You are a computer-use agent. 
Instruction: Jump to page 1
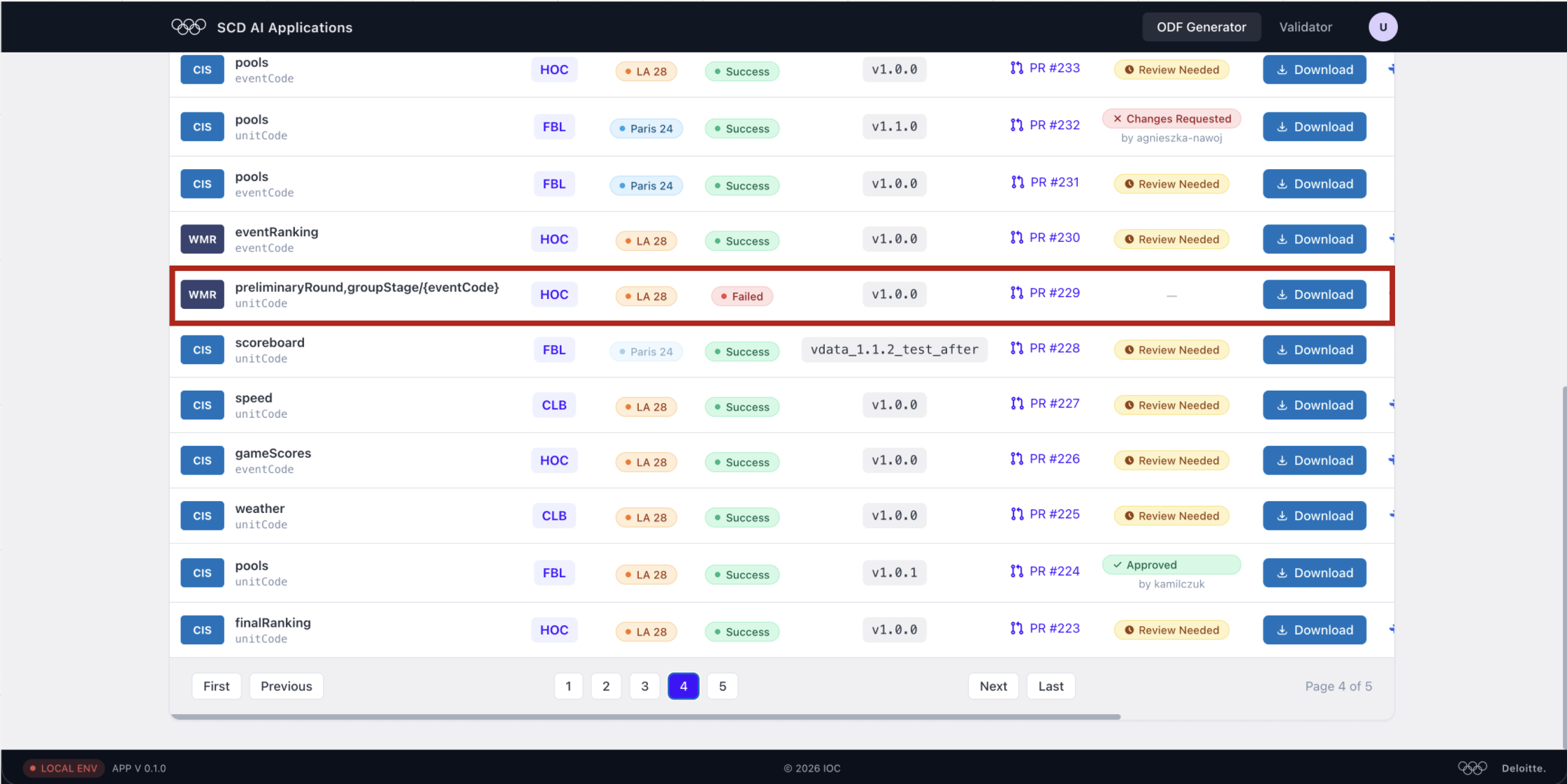568,686
